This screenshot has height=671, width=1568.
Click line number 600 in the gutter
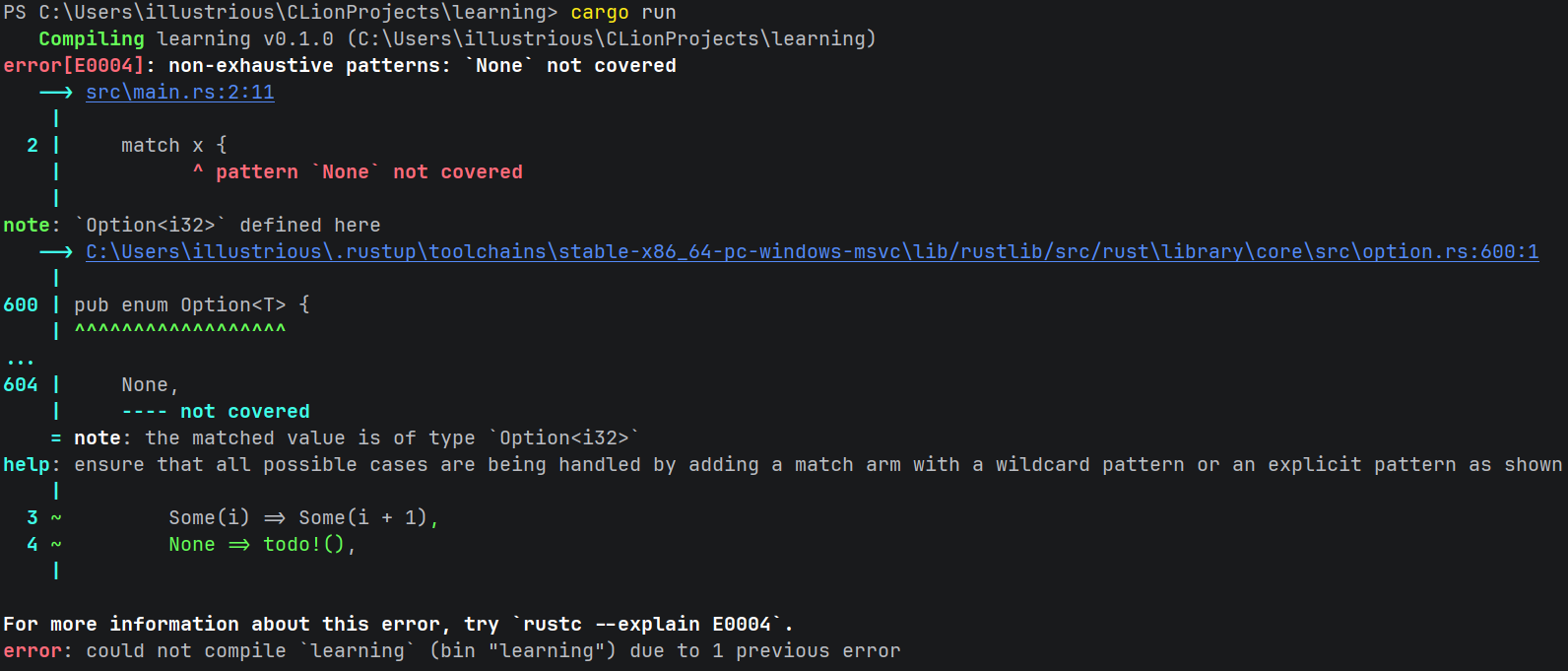(x=21, y=304)
